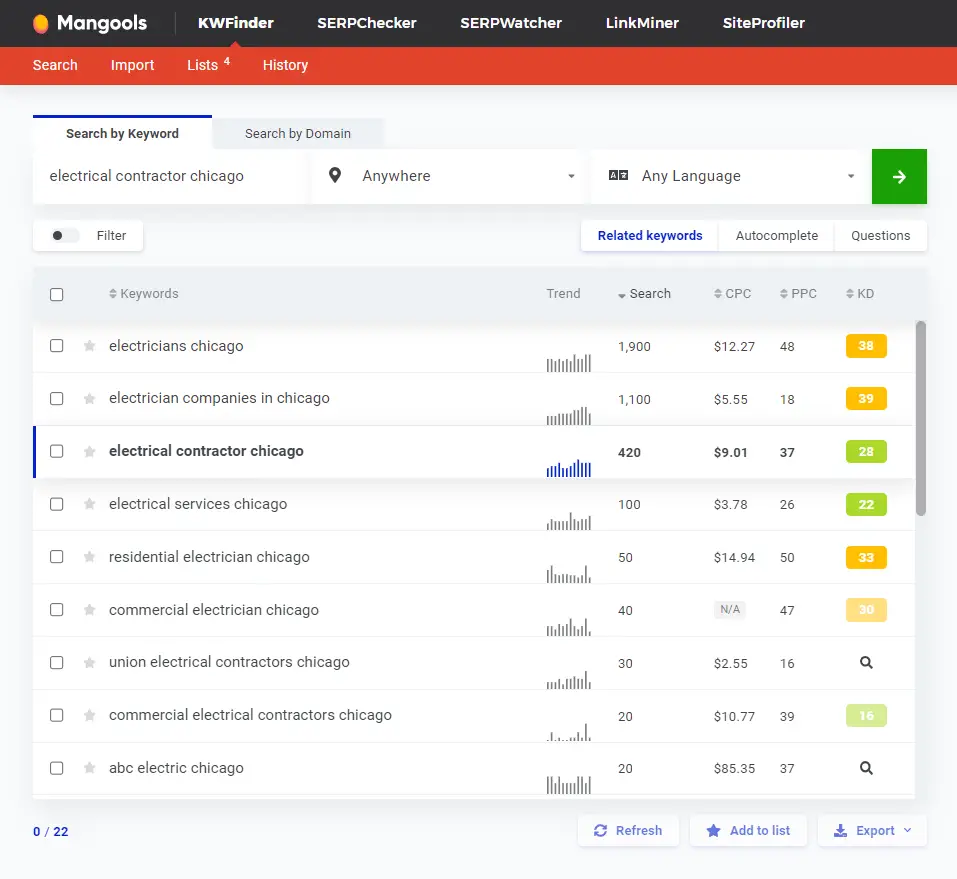957x879 pixels.
Task: Open LinkMiner tool
Action: pos(642,23)
